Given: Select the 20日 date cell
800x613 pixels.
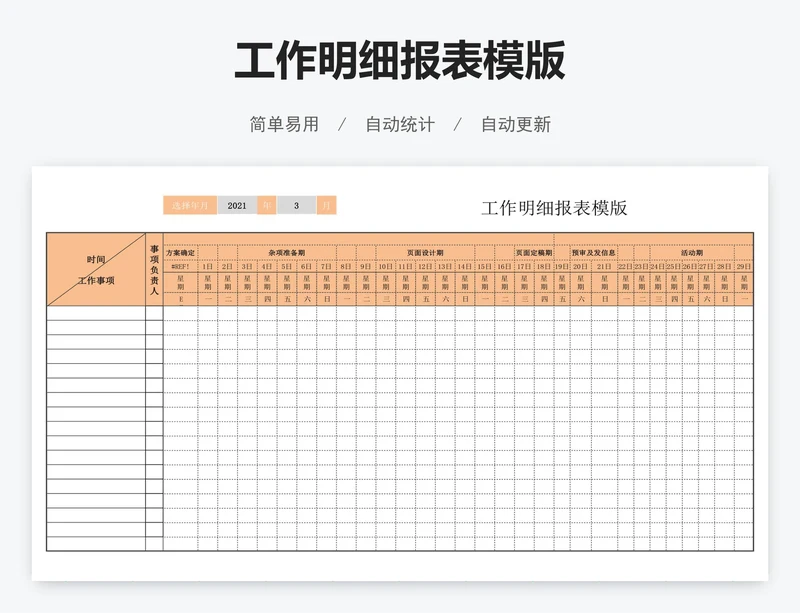Looking at the screenshot, I should (x=581, y=266).
